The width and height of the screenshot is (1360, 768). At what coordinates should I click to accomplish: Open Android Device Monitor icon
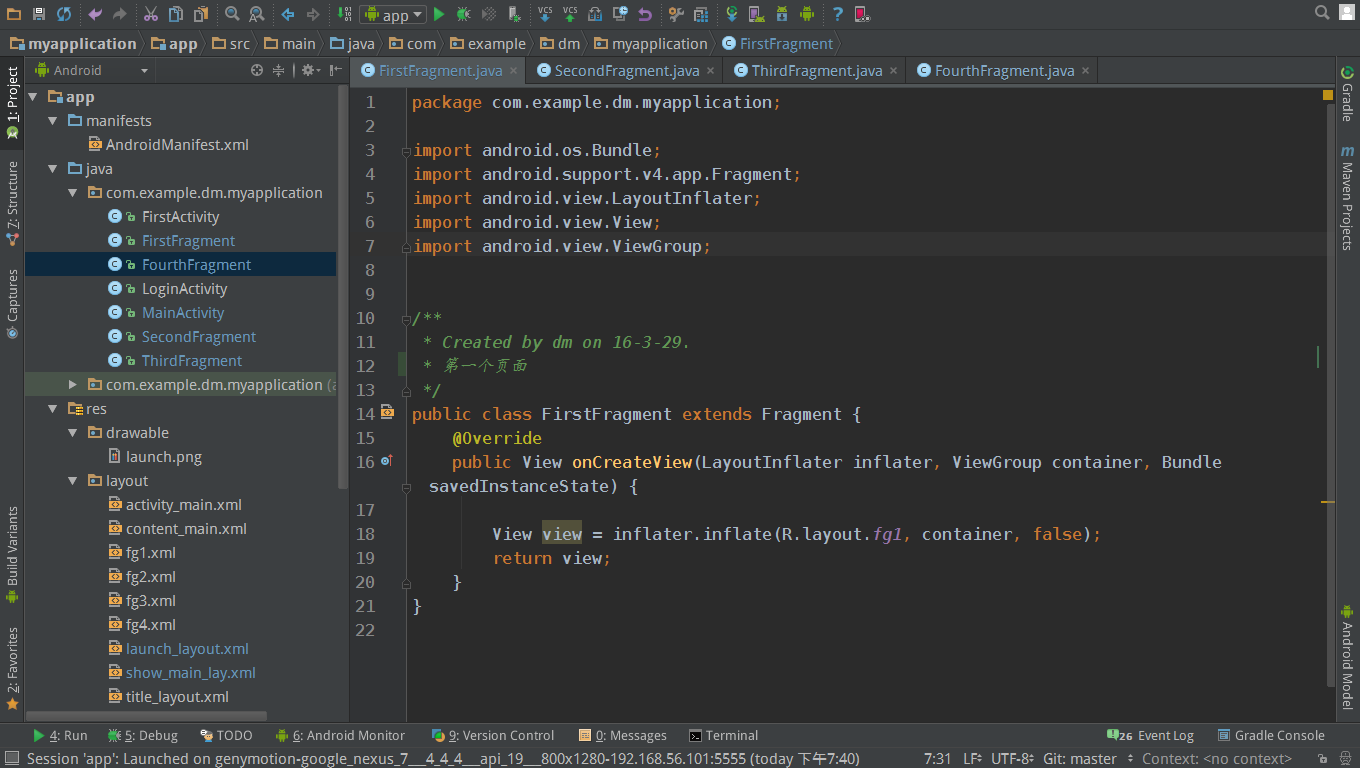[807, 14]
